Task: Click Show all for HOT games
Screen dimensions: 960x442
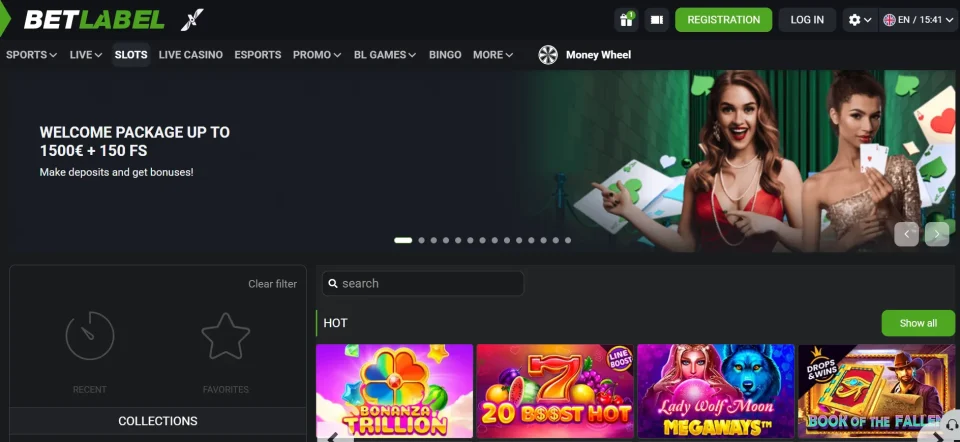Action: click(918, 323)
